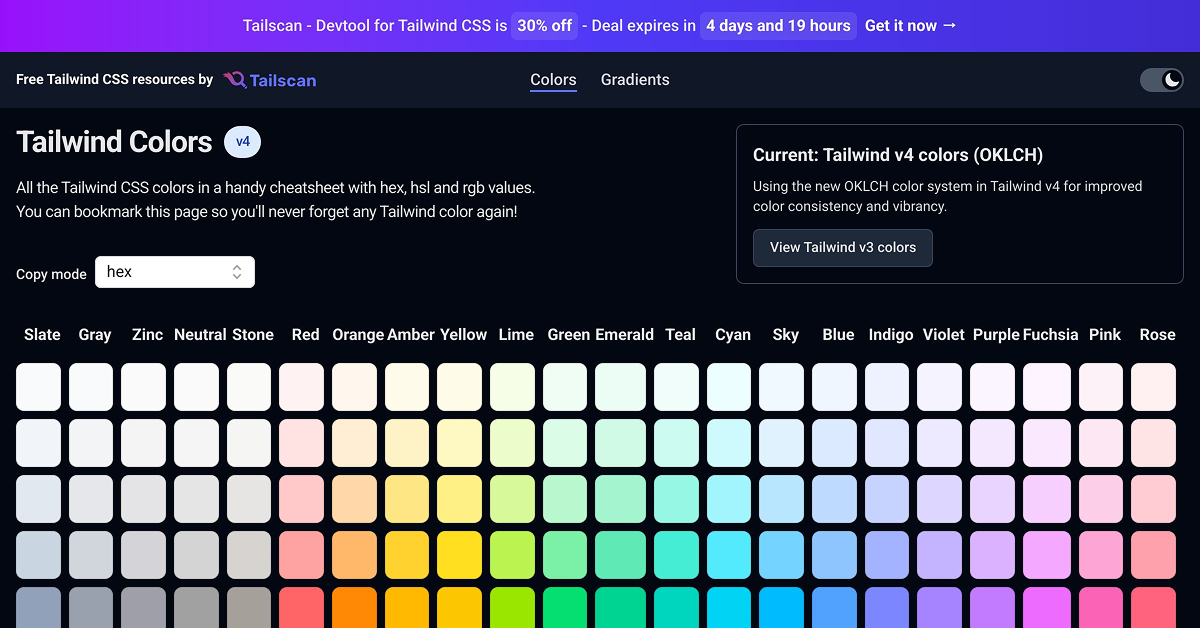The height and width of the screenshot is (628, 1200).
Task: Copy the brightest Yellow swatch
Action: [459, 554]
